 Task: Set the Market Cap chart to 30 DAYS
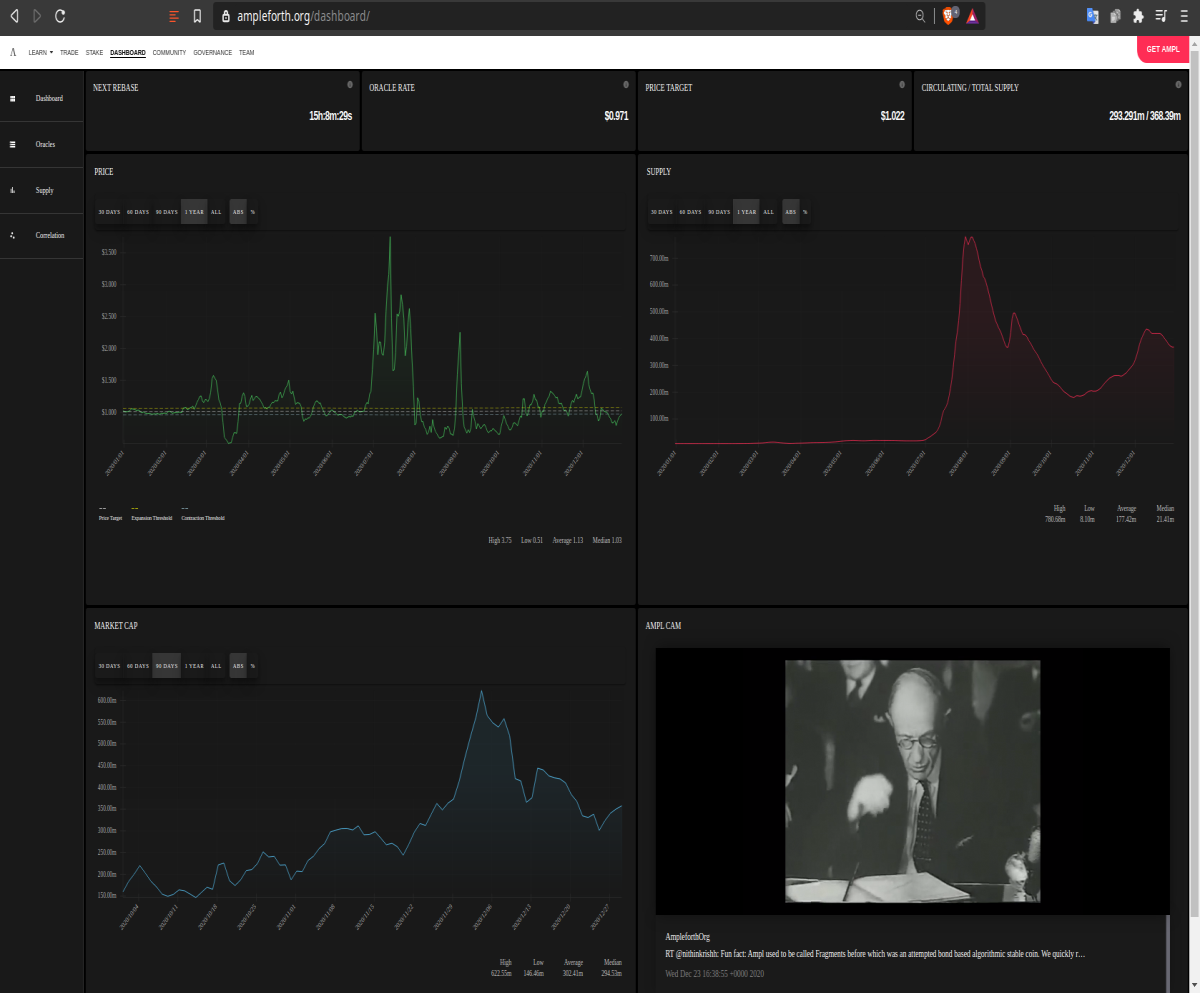[x=109, y=666]
